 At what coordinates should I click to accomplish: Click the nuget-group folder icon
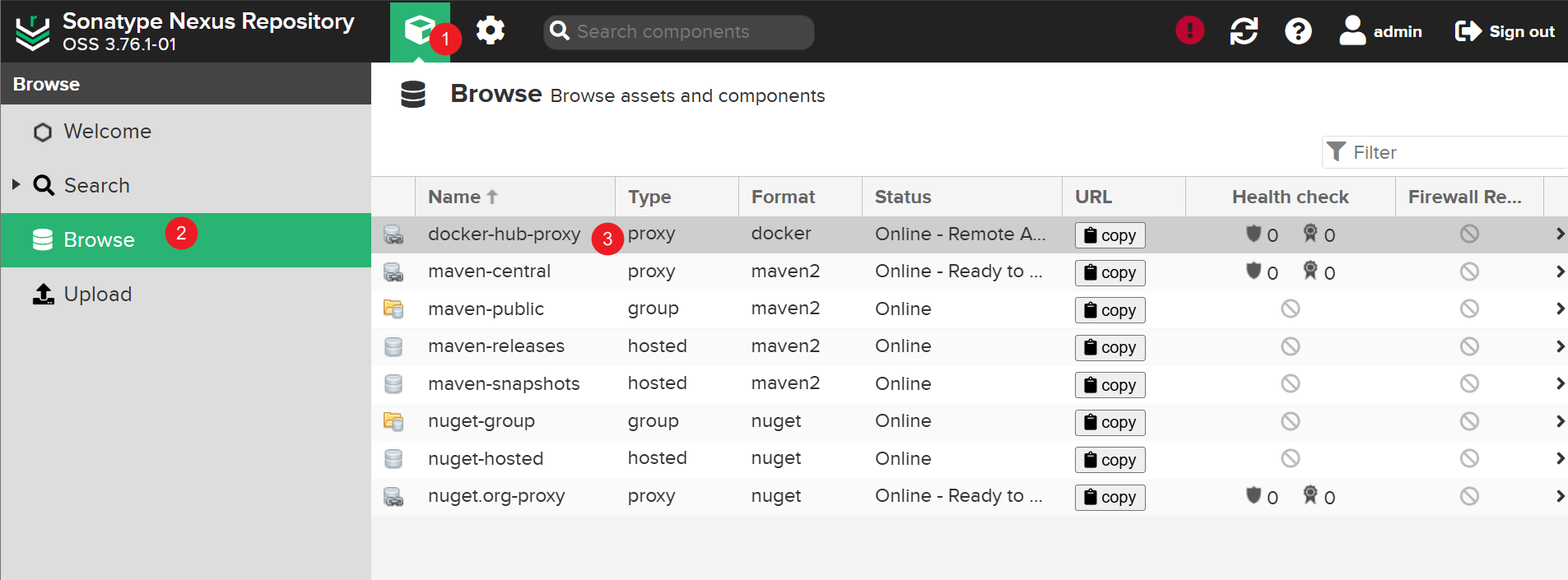coord(393,421)
